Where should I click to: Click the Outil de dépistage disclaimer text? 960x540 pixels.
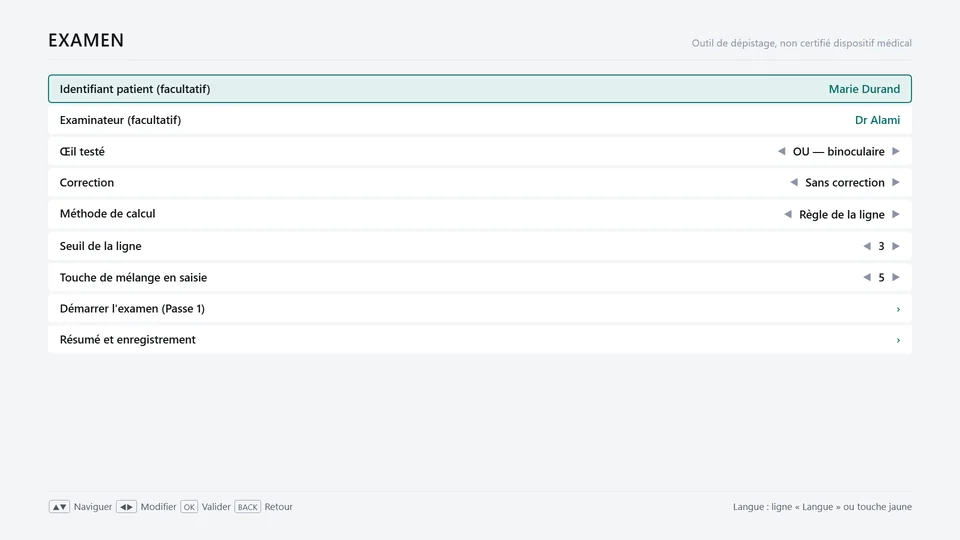coord(801,43)
